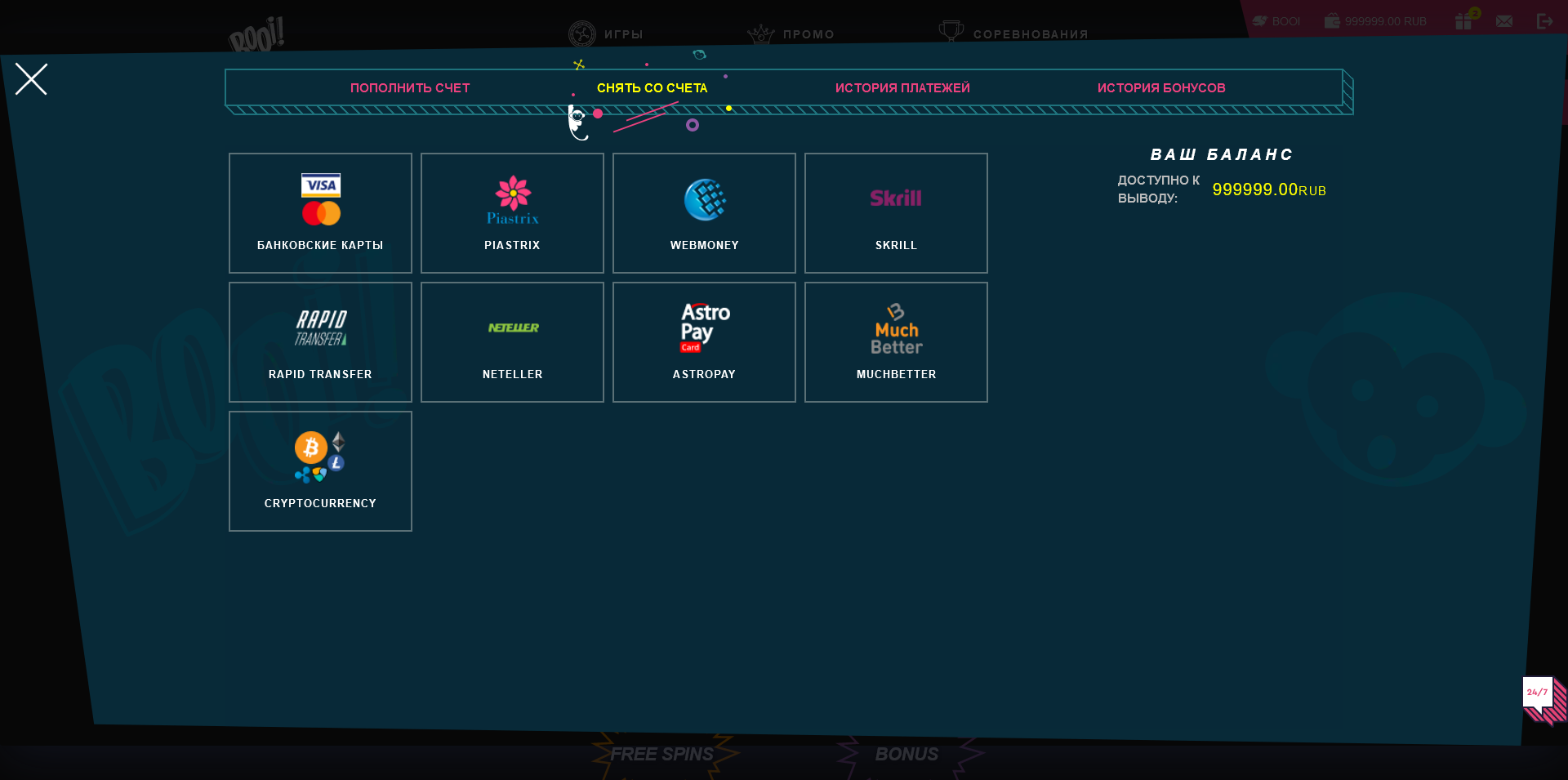Select the WebMoney payment option

pos(704,213)
